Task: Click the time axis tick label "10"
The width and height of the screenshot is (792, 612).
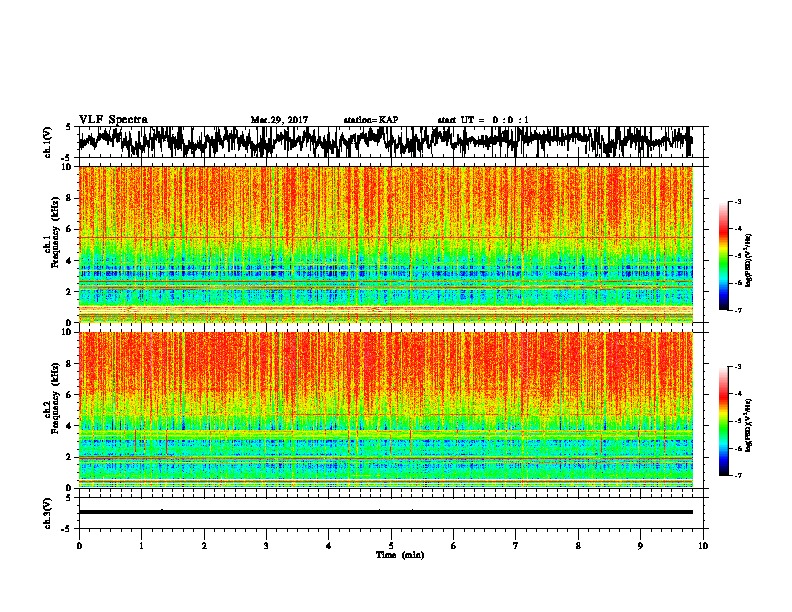Action: click(x=703, y=546)
